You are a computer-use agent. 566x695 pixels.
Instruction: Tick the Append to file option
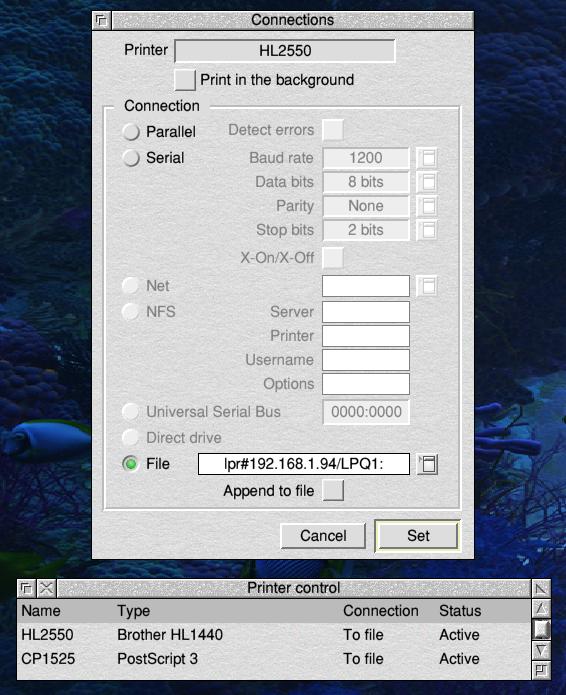(333, 491)
